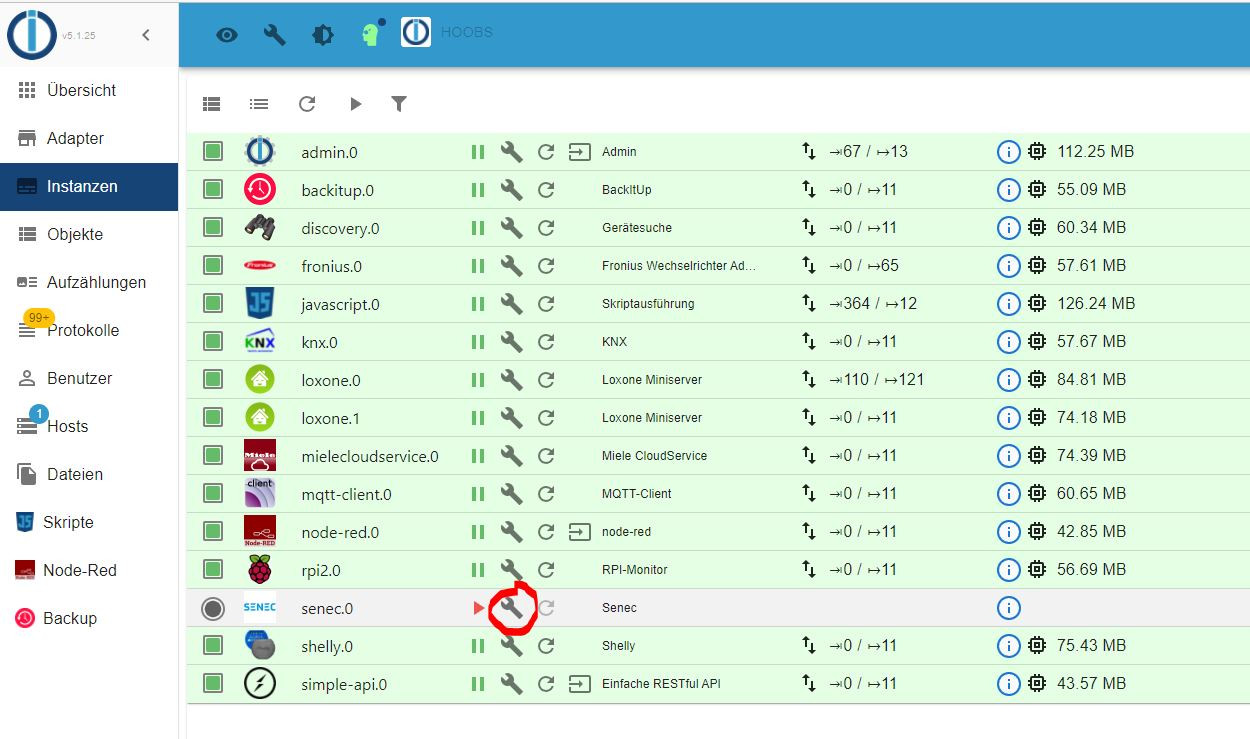
Task: Switch to table view icon in toolbar
Action: tap(211, 104)
